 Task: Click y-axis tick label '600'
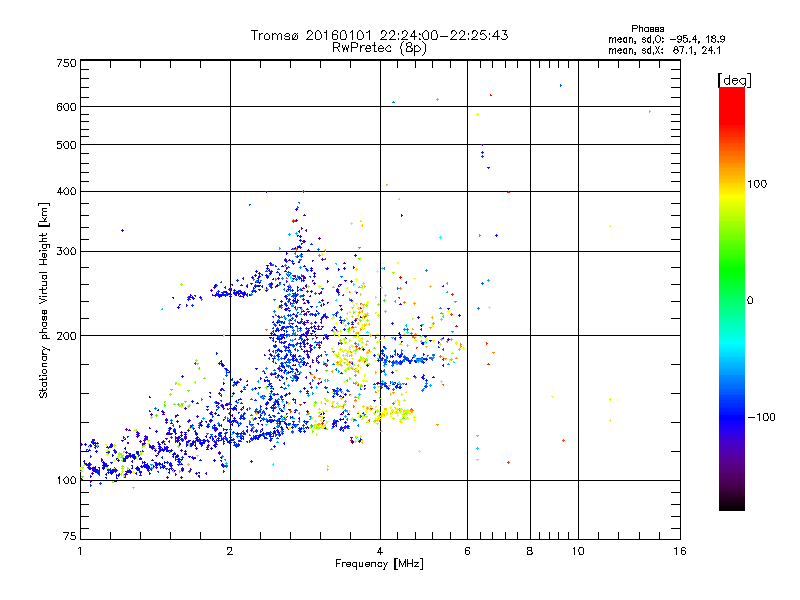[67, 107]
